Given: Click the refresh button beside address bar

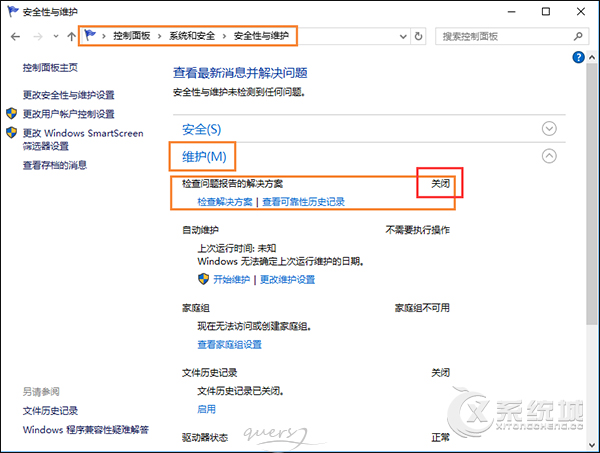Looking at the screenshot, I should tap(419, 37).
